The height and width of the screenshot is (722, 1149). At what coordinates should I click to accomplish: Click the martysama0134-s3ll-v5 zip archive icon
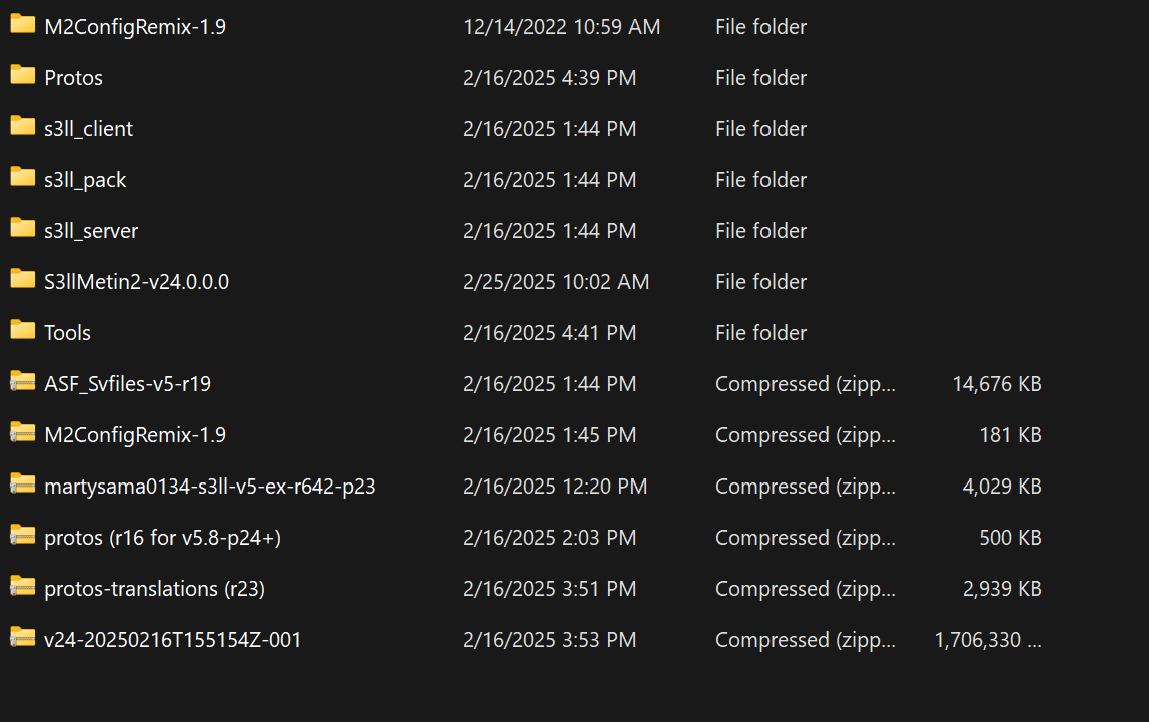tap(23, 485)
